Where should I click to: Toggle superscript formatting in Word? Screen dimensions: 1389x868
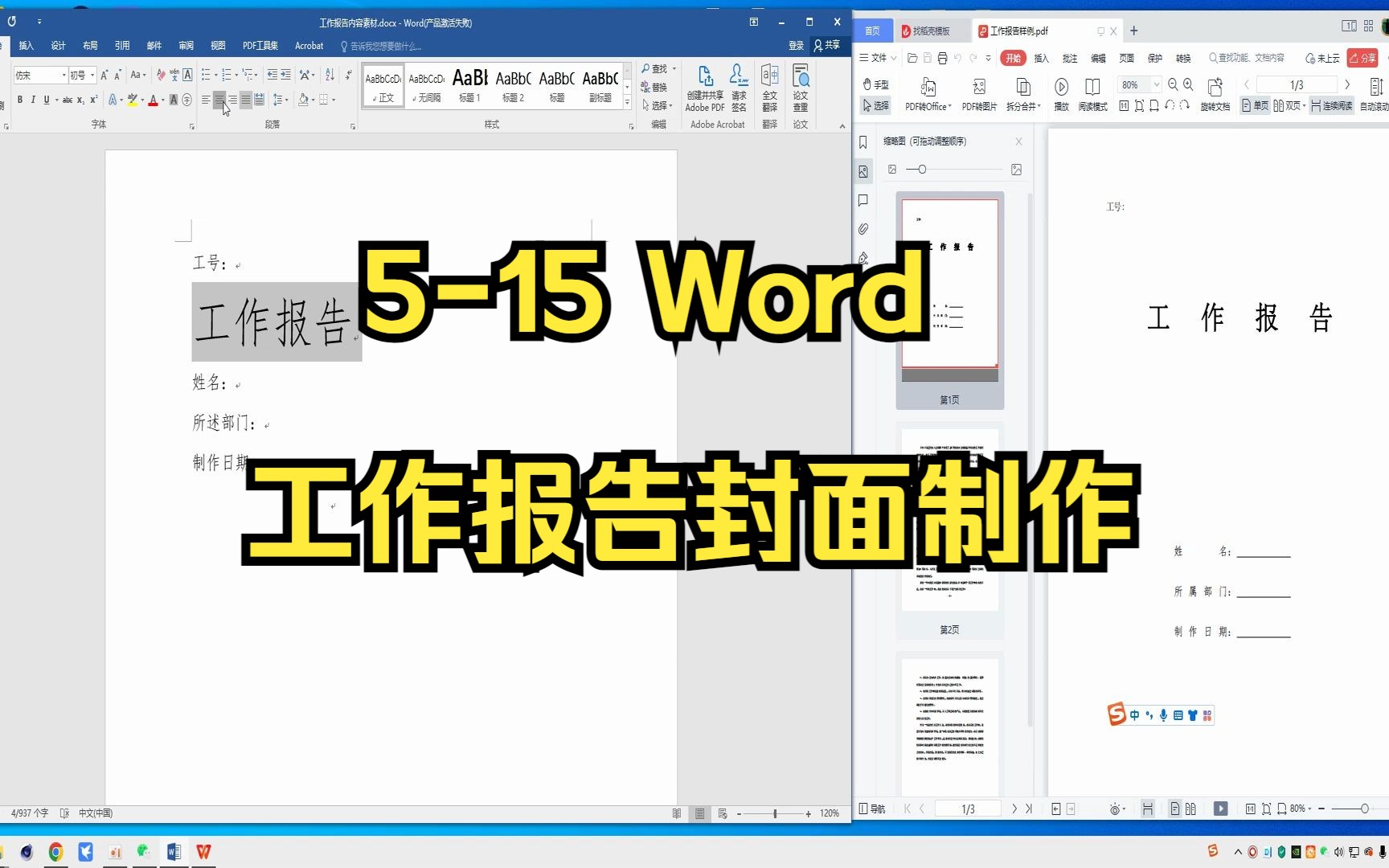(93, 100)
